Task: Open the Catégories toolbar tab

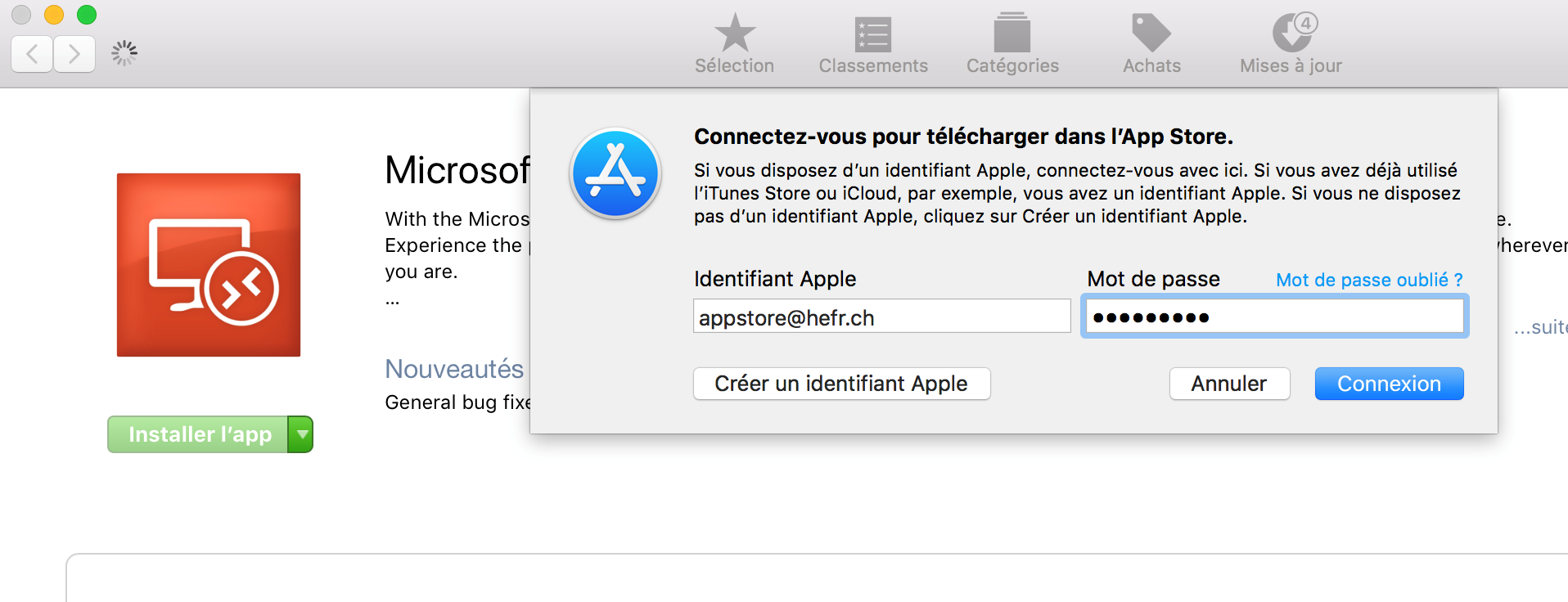Action: click(x=1012, y=43)
